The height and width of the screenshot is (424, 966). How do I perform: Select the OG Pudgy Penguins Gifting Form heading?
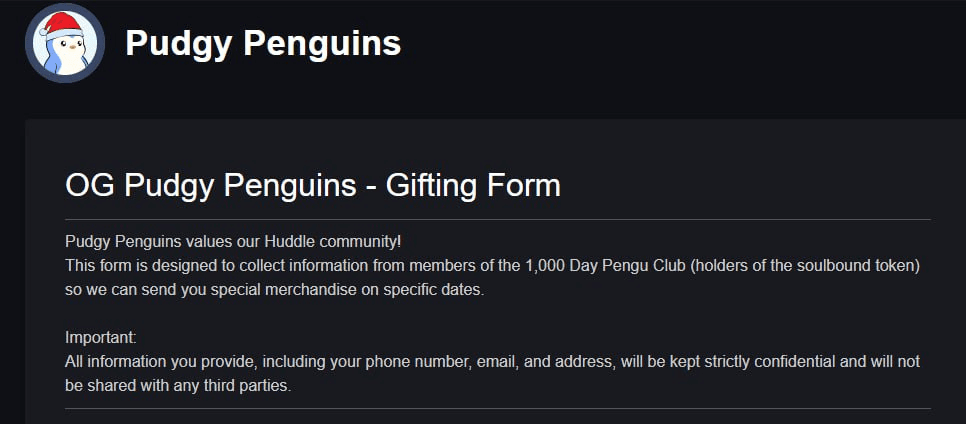click(312, 186)
